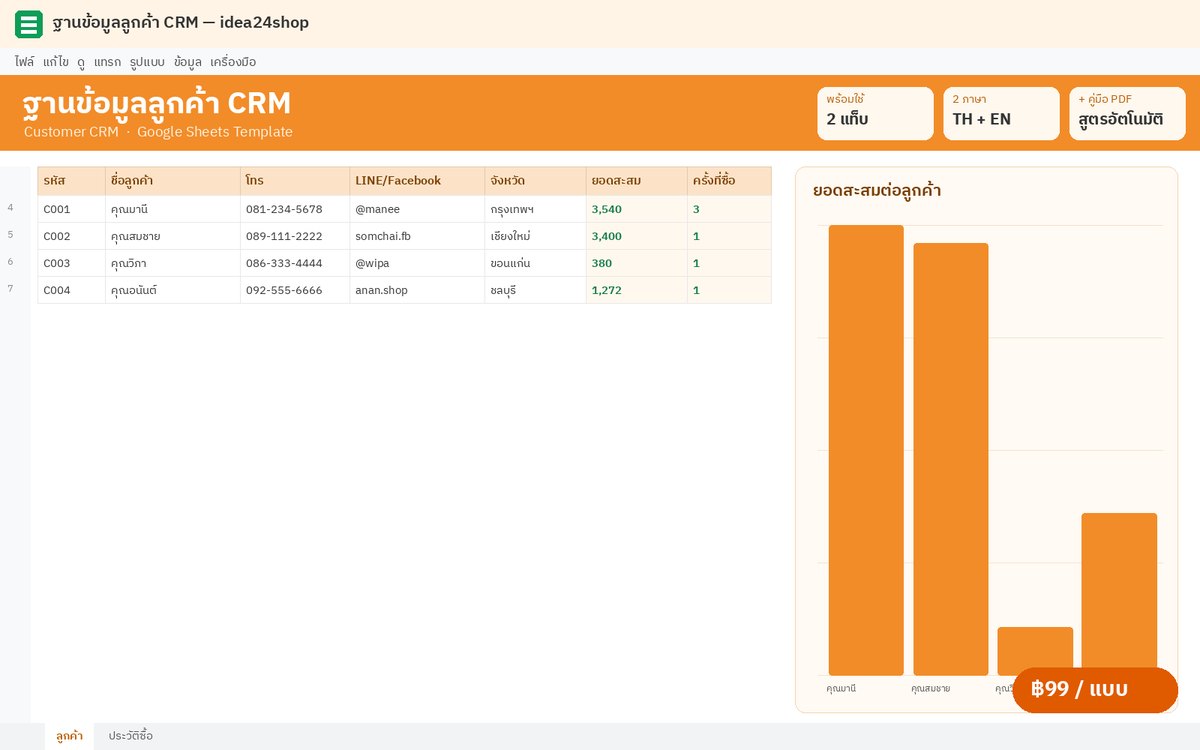
Task: Click the @wipa contact cell
Action: pyautogui.click(x=417, y=263)
